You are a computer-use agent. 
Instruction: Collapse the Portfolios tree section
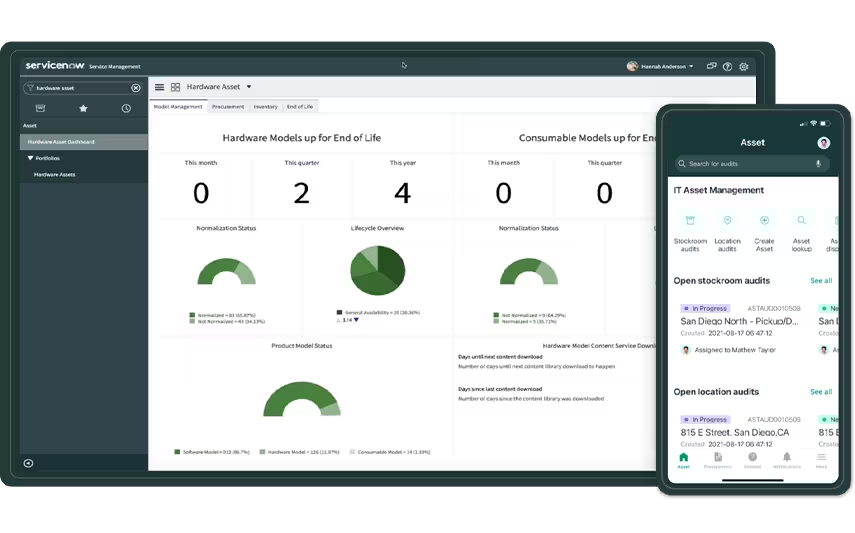30,158
